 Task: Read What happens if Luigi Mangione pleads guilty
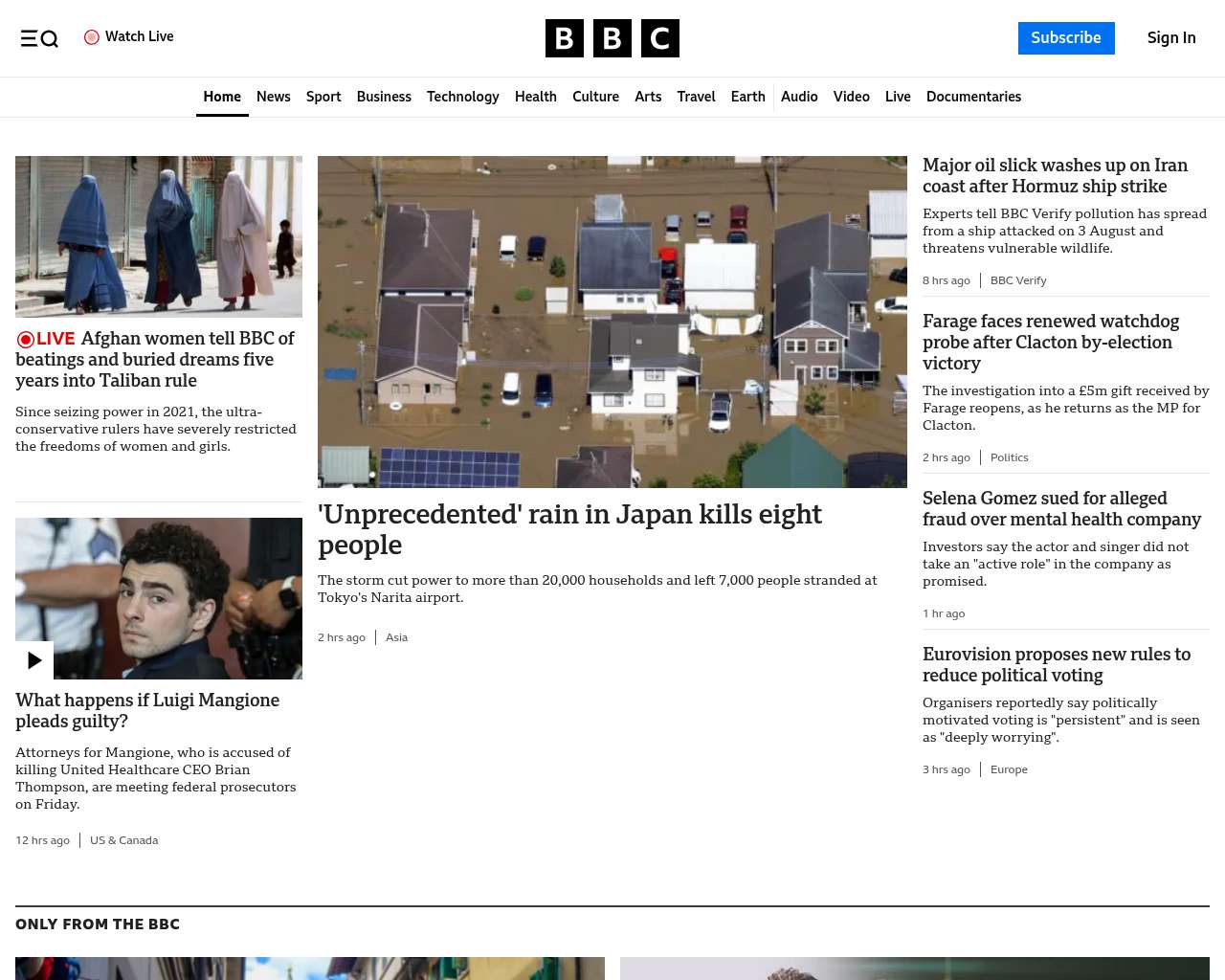147,710
